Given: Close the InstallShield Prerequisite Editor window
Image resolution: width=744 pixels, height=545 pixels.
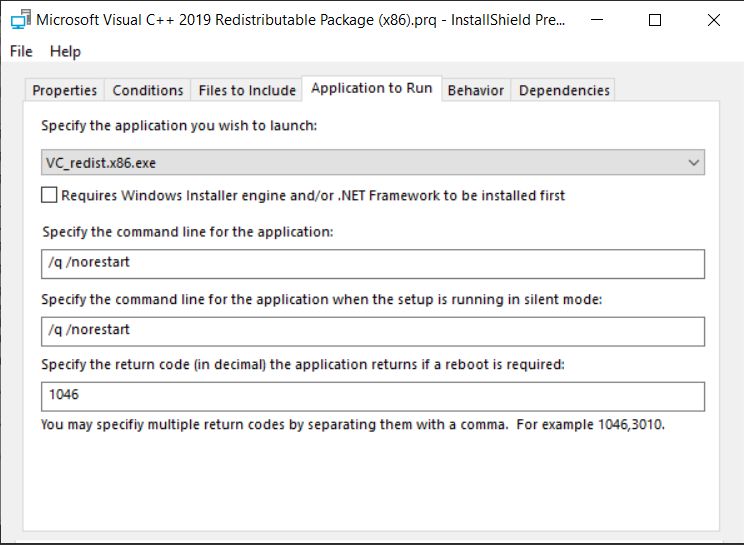Looking at the screenshot, I should 713,20.
